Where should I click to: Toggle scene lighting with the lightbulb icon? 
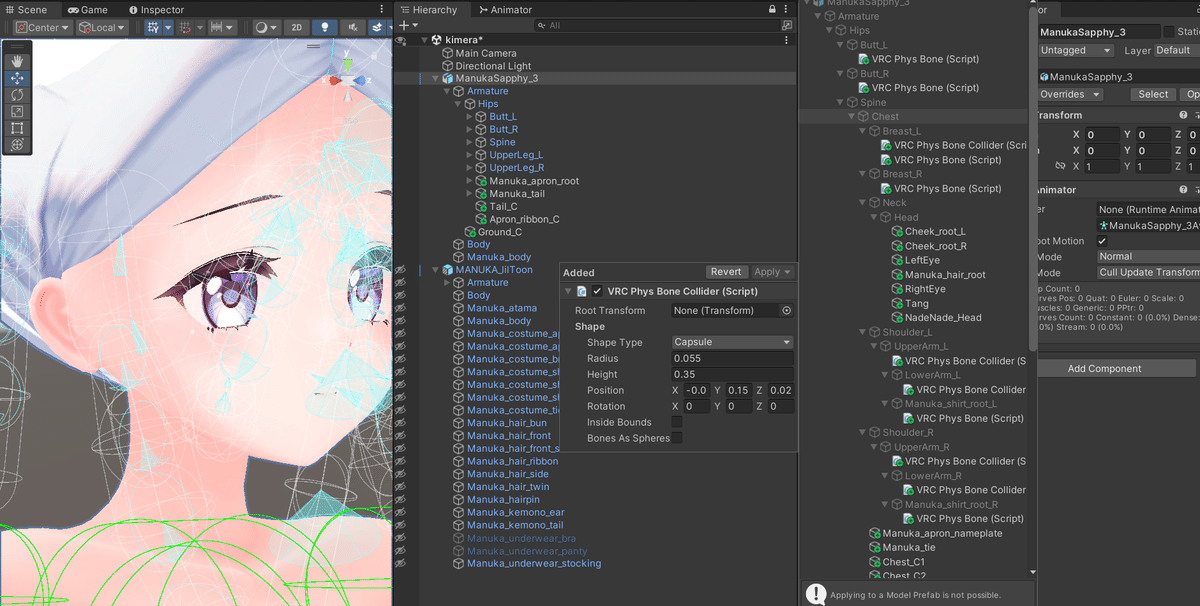tap(325, 27)
